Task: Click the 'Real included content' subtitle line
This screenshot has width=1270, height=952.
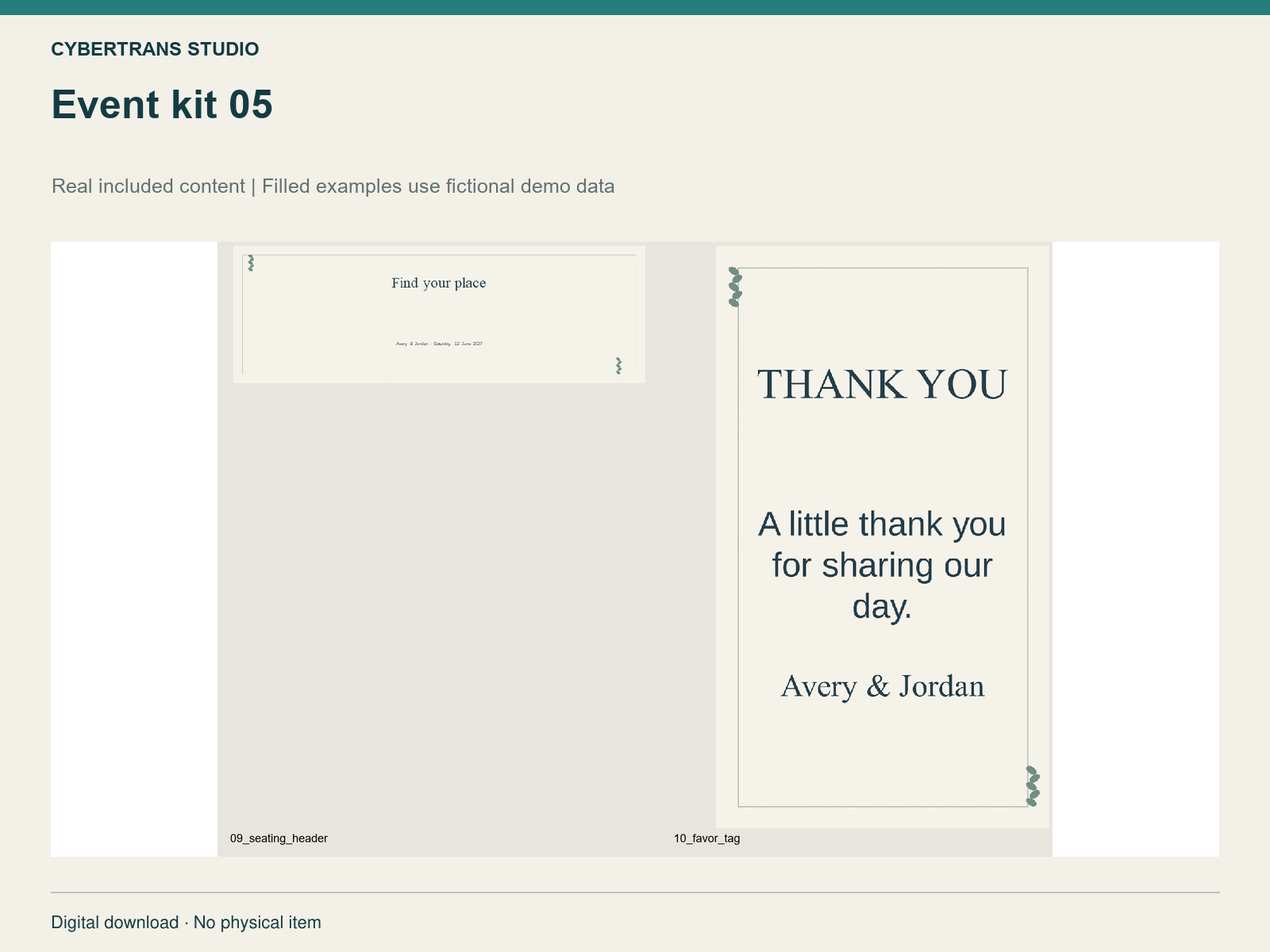Action: click(333, 186)
